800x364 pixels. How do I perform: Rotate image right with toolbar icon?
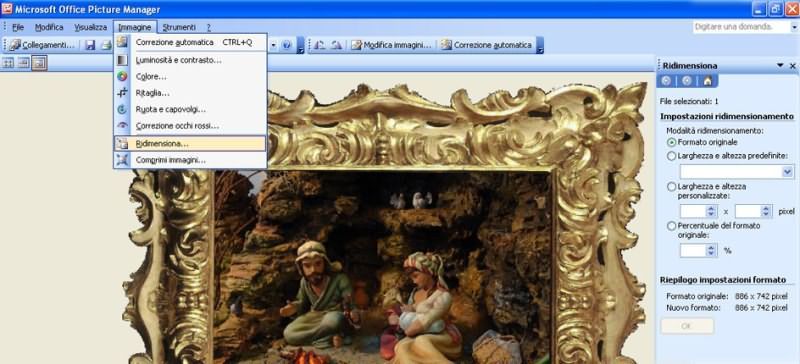pos(336,45)
